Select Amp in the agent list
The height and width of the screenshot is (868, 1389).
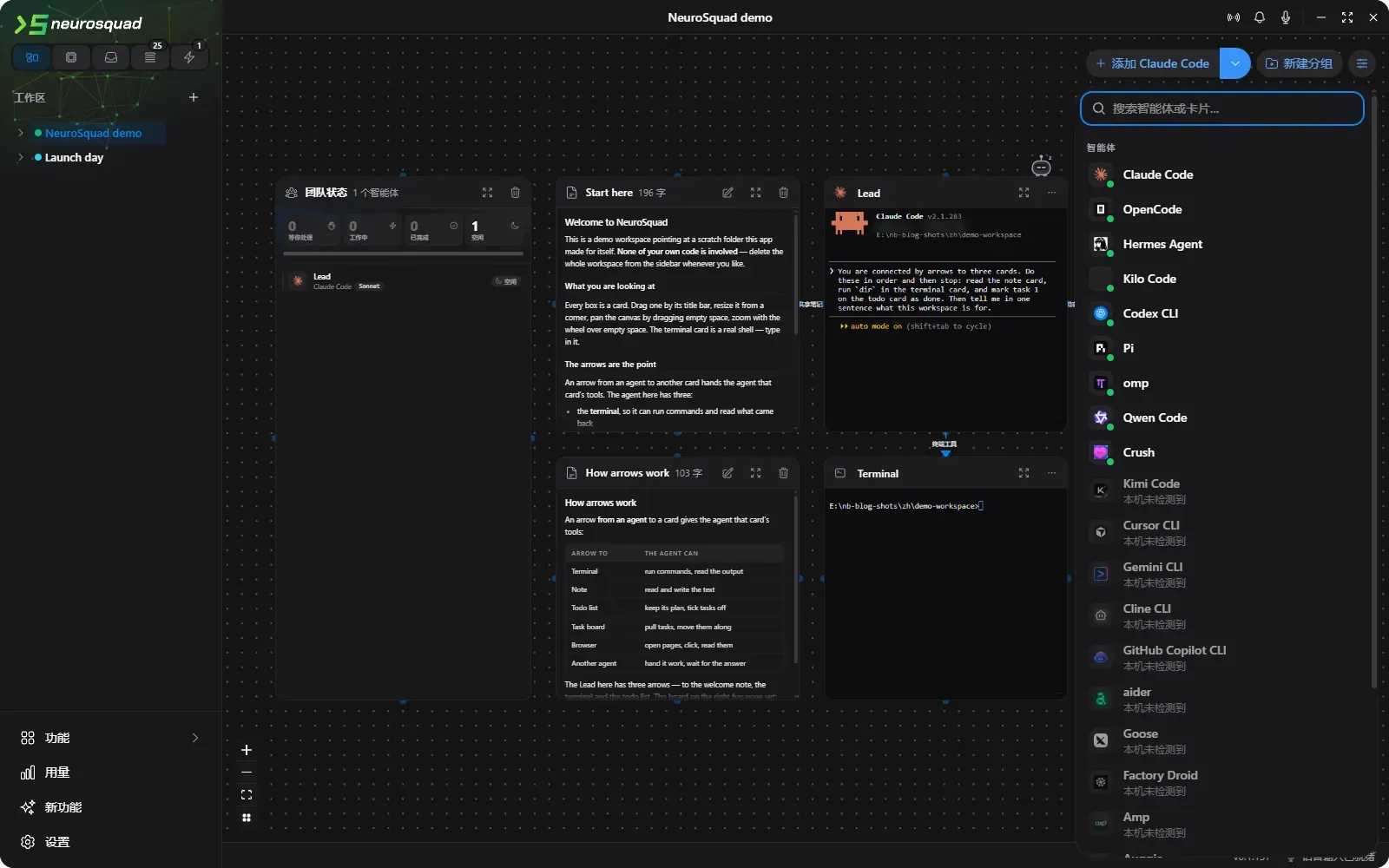pos(1224,824)
